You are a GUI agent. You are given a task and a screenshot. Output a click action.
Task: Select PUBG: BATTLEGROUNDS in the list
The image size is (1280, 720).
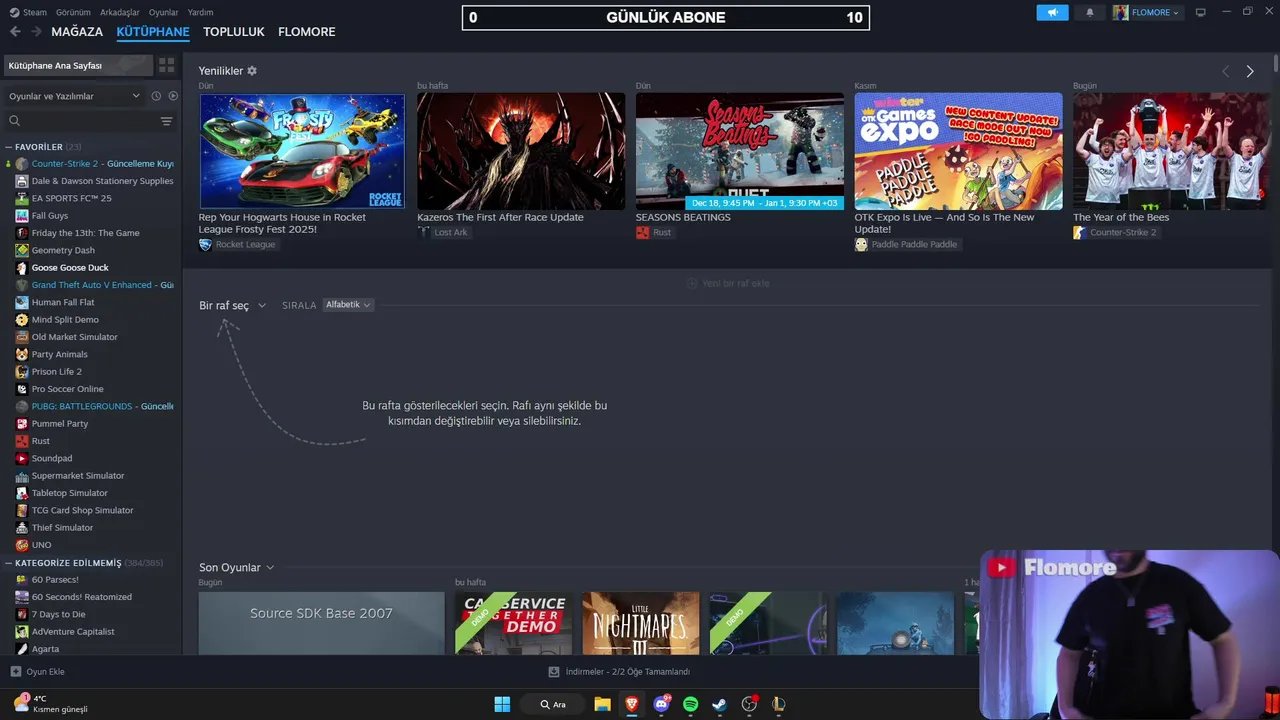point(94,406)
